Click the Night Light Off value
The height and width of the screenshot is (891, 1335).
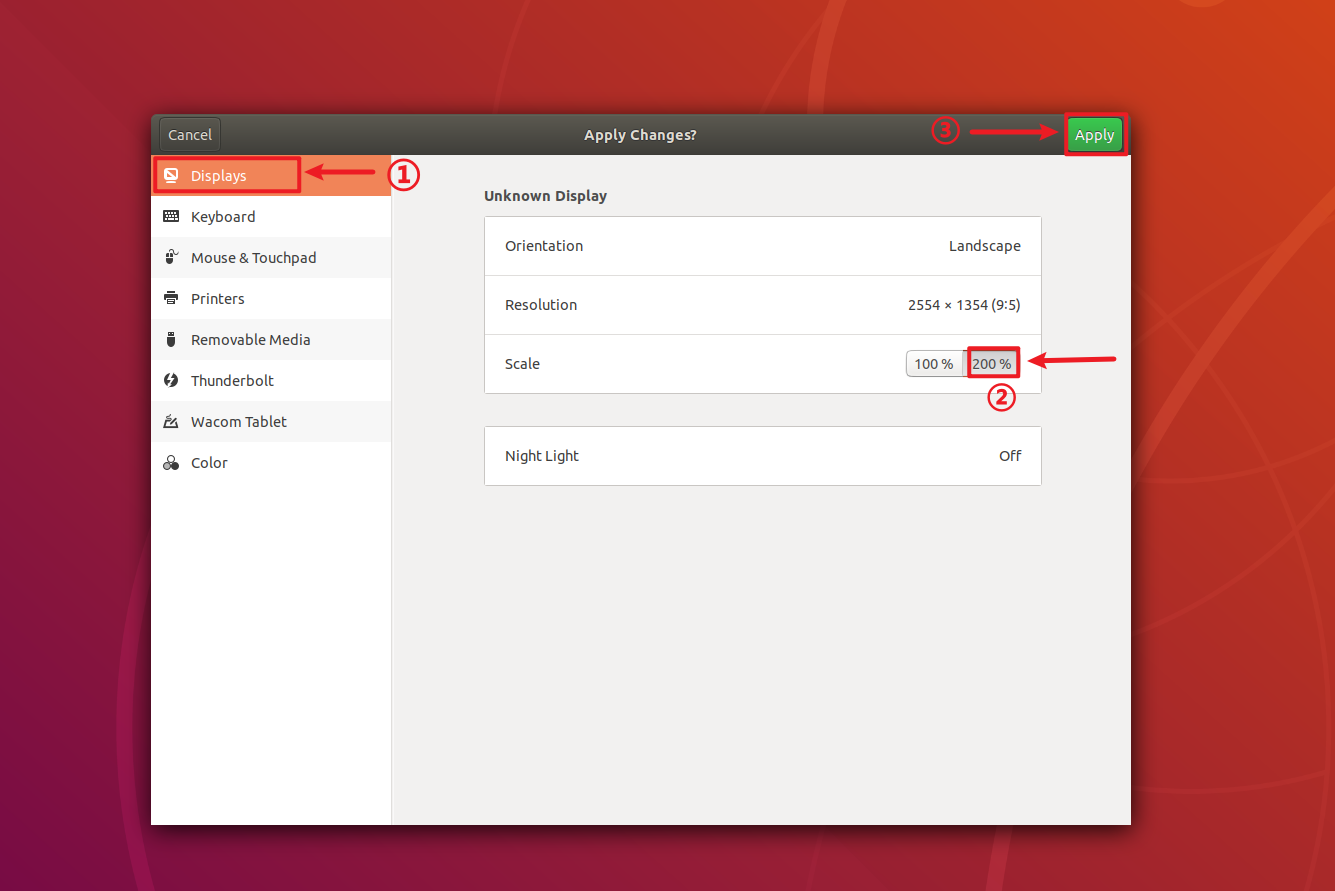pos(1010,456)
